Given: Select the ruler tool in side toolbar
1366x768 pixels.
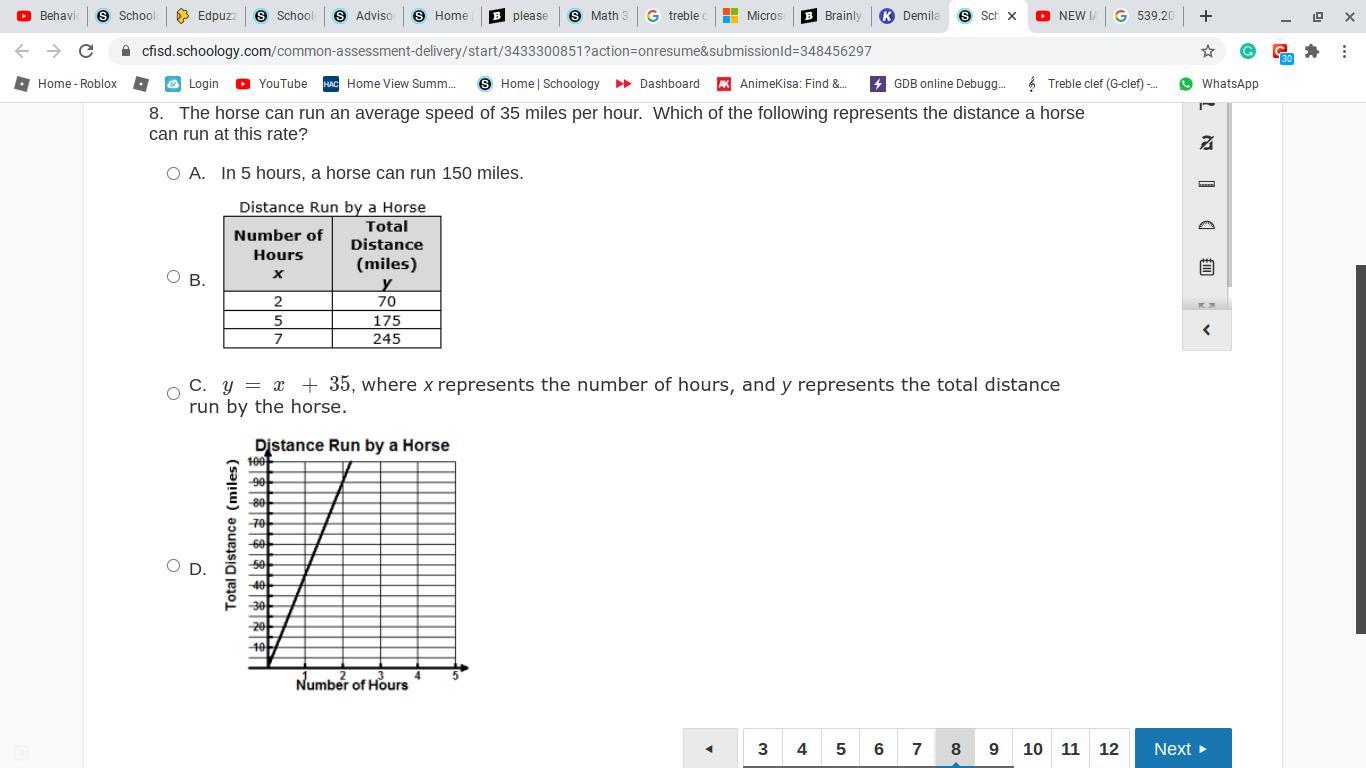Looking at the screenshot, I should coord(1206,184).
